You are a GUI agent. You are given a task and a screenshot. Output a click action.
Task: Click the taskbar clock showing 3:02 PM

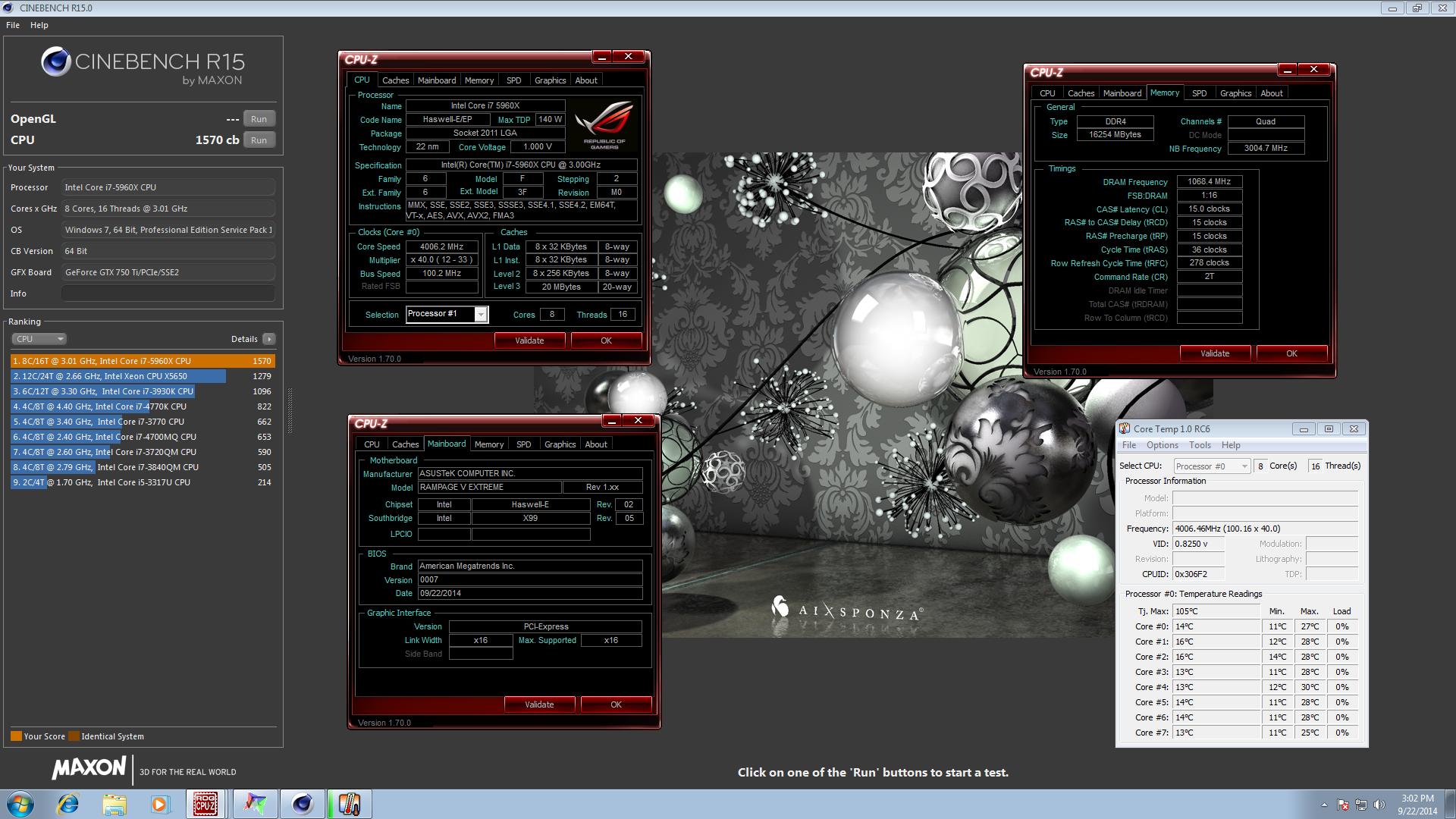pyautogui.click(x=1417, y=804)
